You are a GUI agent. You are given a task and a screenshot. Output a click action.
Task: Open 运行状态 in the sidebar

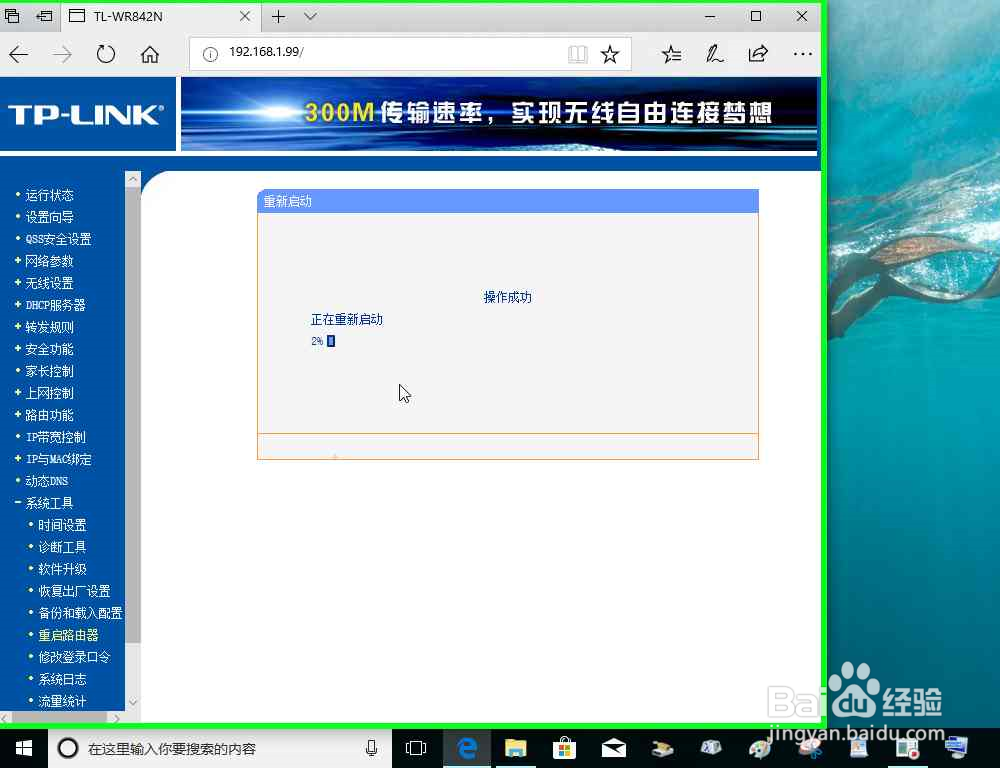coord(49,195)
